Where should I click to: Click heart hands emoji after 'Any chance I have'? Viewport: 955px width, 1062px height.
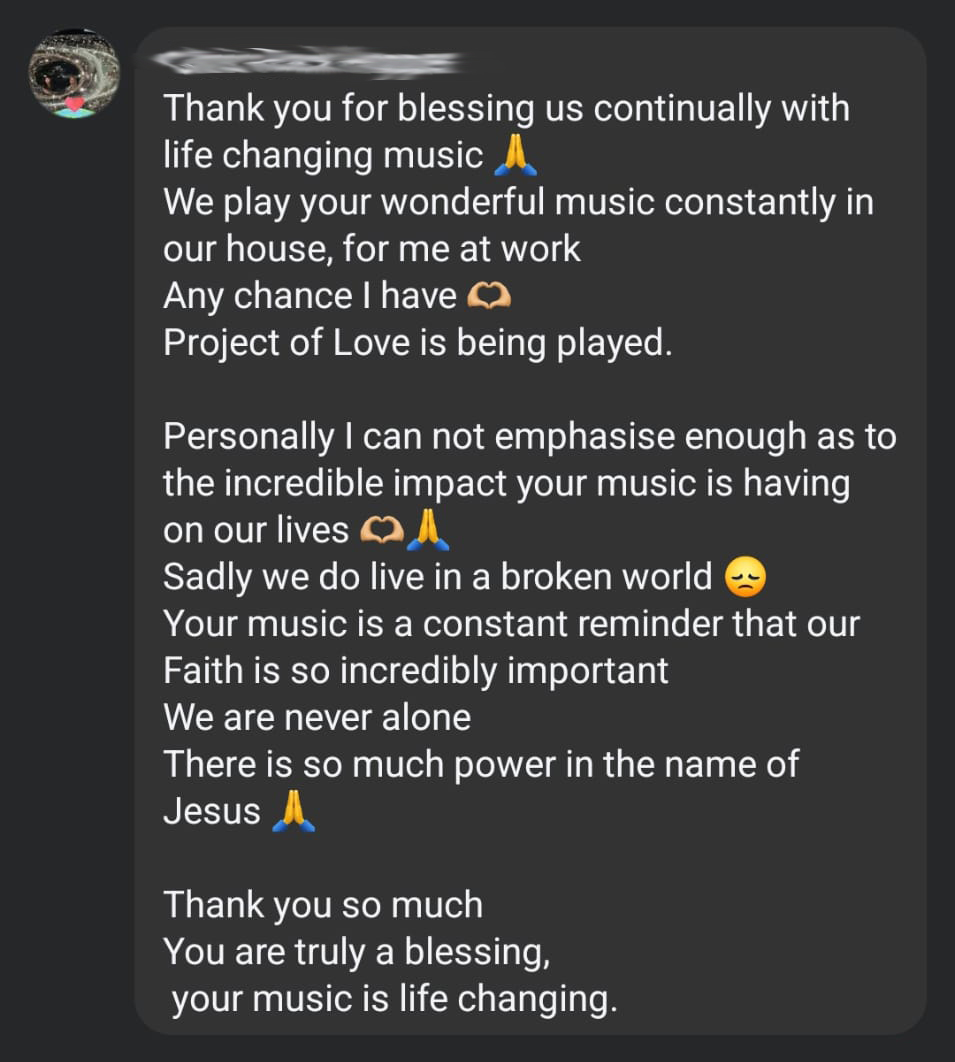coord(490,297)
